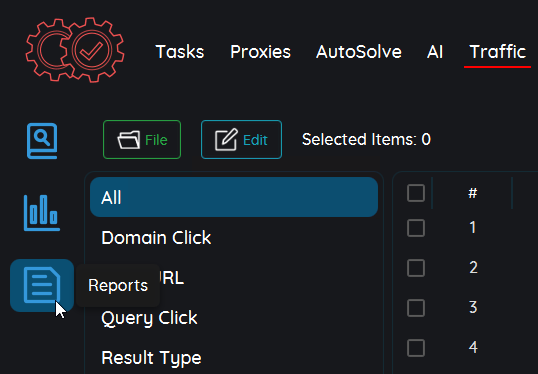Go to the Proxies tab
The height and width of the screenshot is (374, 538).
(x=260, y=52)
